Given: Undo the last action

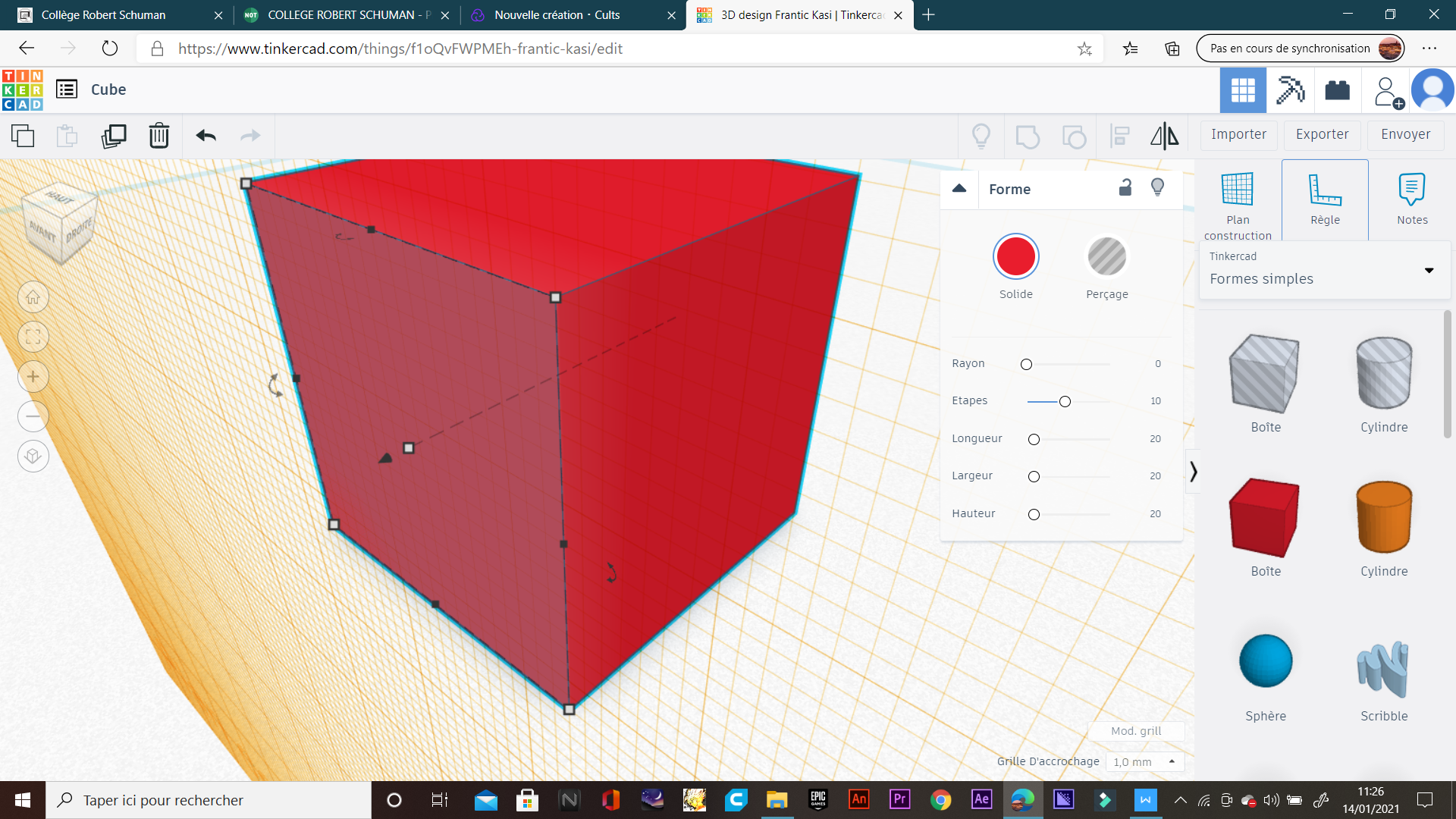Looking at the screenshot, I should pyautogui.click(x=206, y=136).
